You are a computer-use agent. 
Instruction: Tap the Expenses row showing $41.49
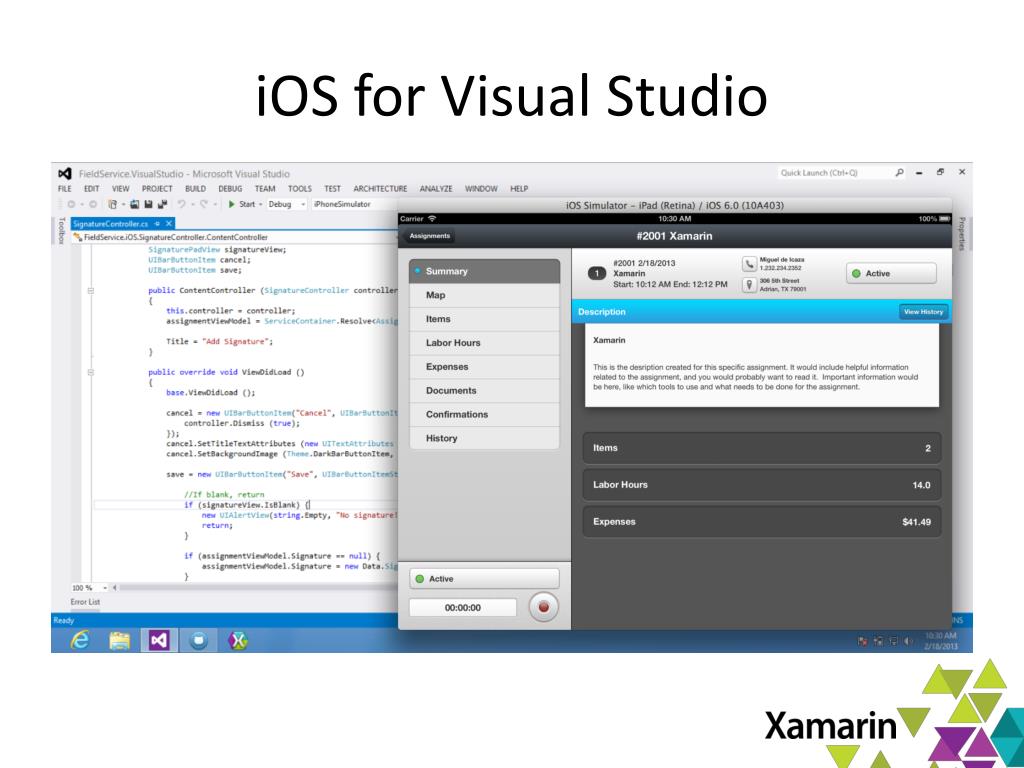761,522
